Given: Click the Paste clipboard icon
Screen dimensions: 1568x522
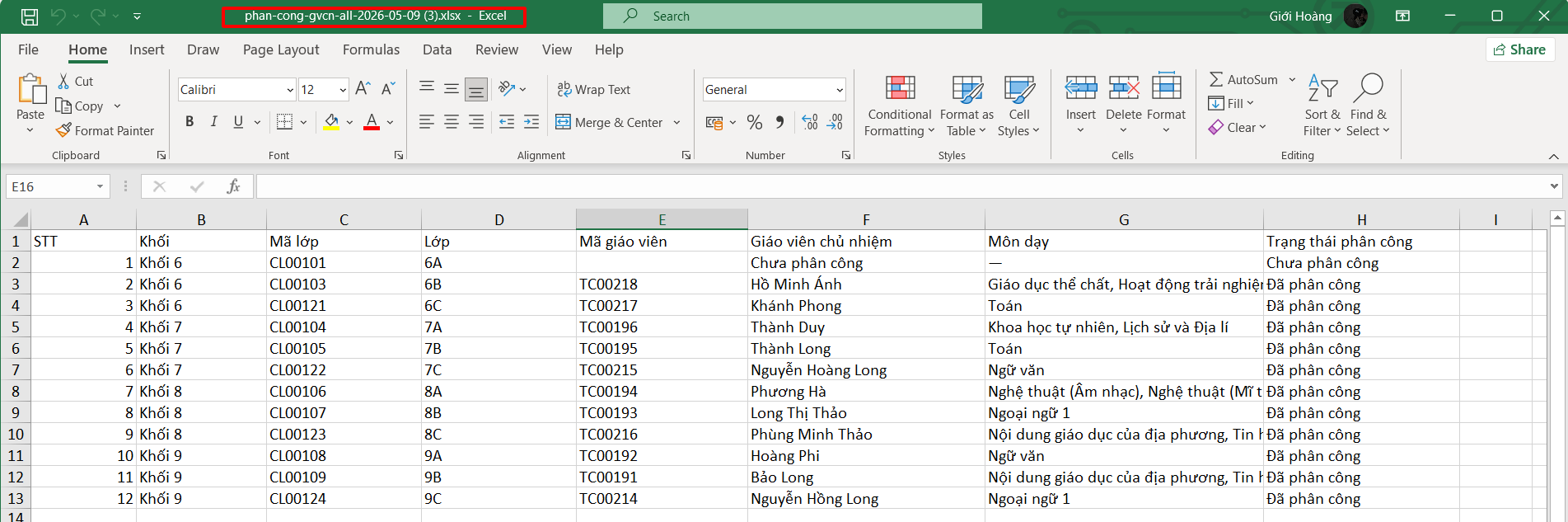Looking at the screenshot, I should 30,89.
